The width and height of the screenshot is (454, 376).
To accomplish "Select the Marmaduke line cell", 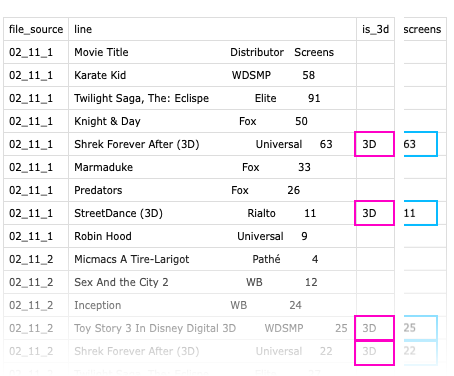I will 212,167.
